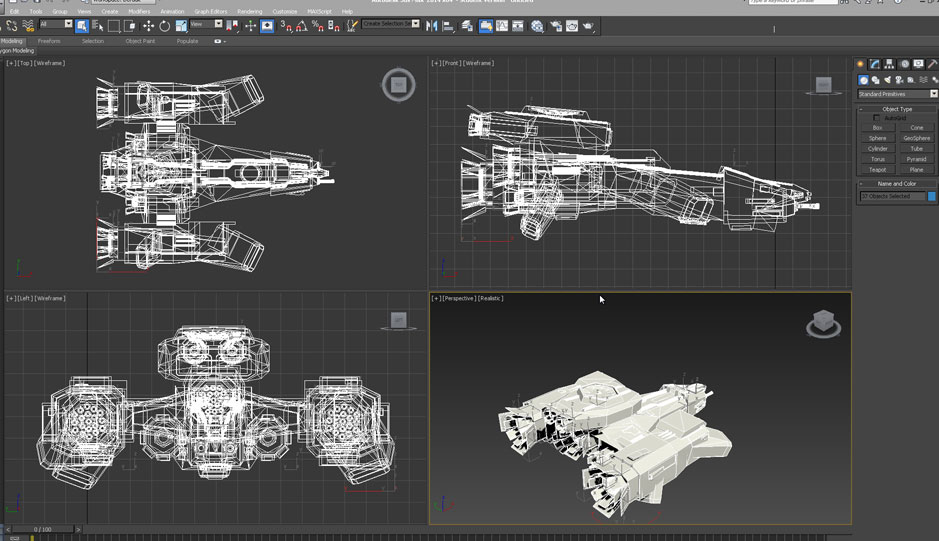939x541 pixels.
Task: Toggle Keyboard Shortcut Override
Action: point(267,26)
